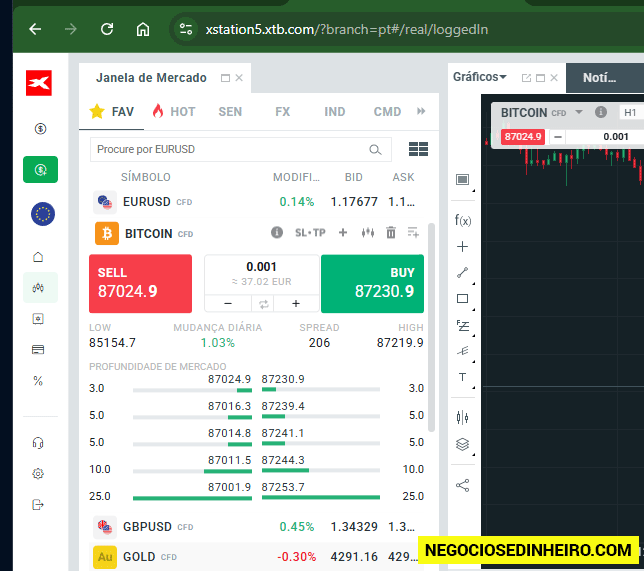The image size is (644, 571).
Task: Add BITCOIN to list via list-plus icon
Action: pos(413,233)
